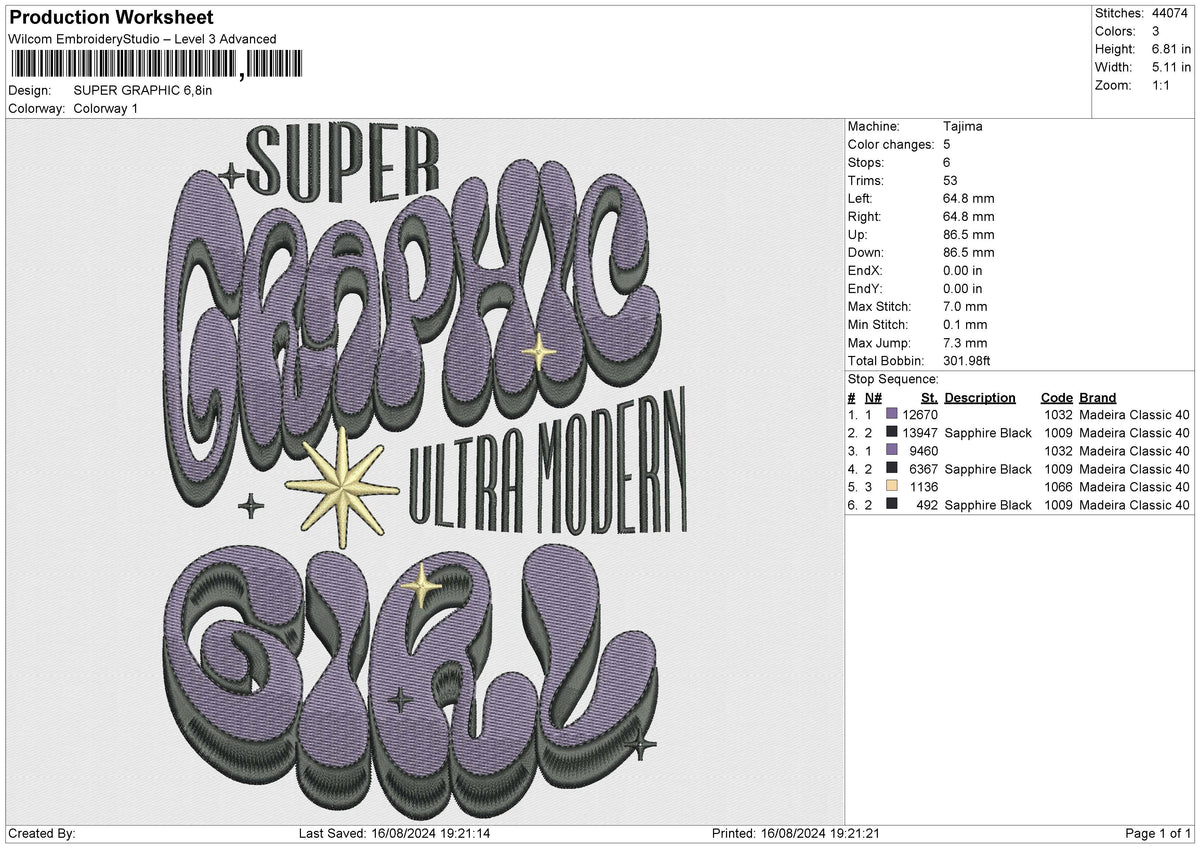Click the black swatch in stop row 492
The width and height of the screenshot is (1200, 848).
pyautogui.click(x=892, y=505)
